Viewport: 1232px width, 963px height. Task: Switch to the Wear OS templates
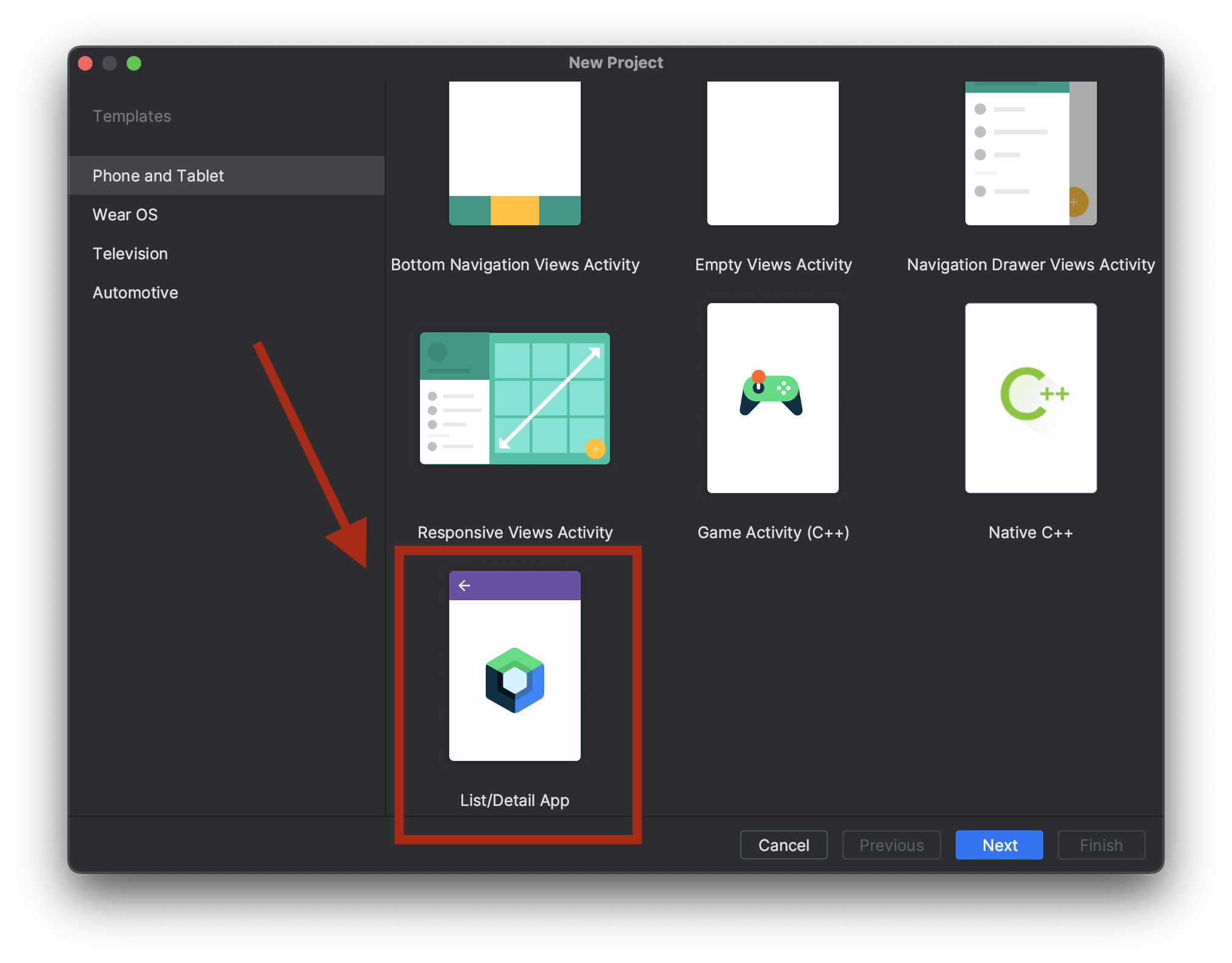(x=125, y=215)
